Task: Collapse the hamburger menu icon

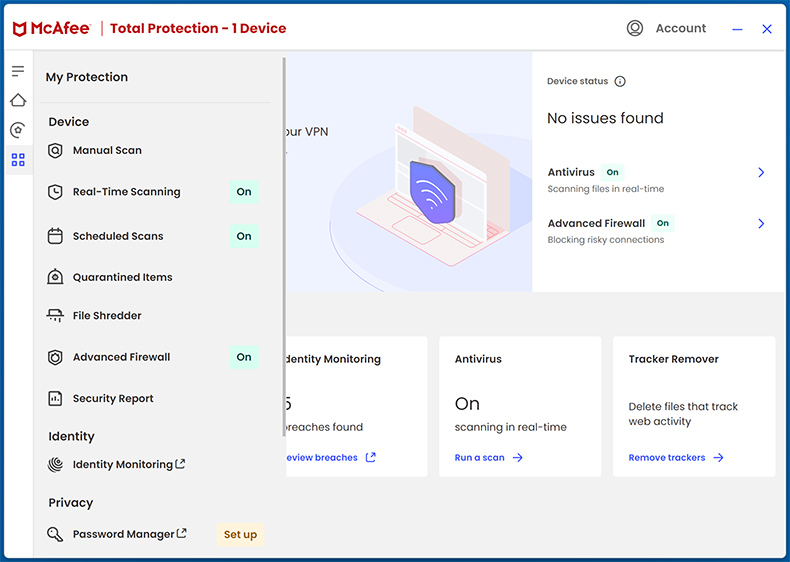Action: (x=18, y=71)
